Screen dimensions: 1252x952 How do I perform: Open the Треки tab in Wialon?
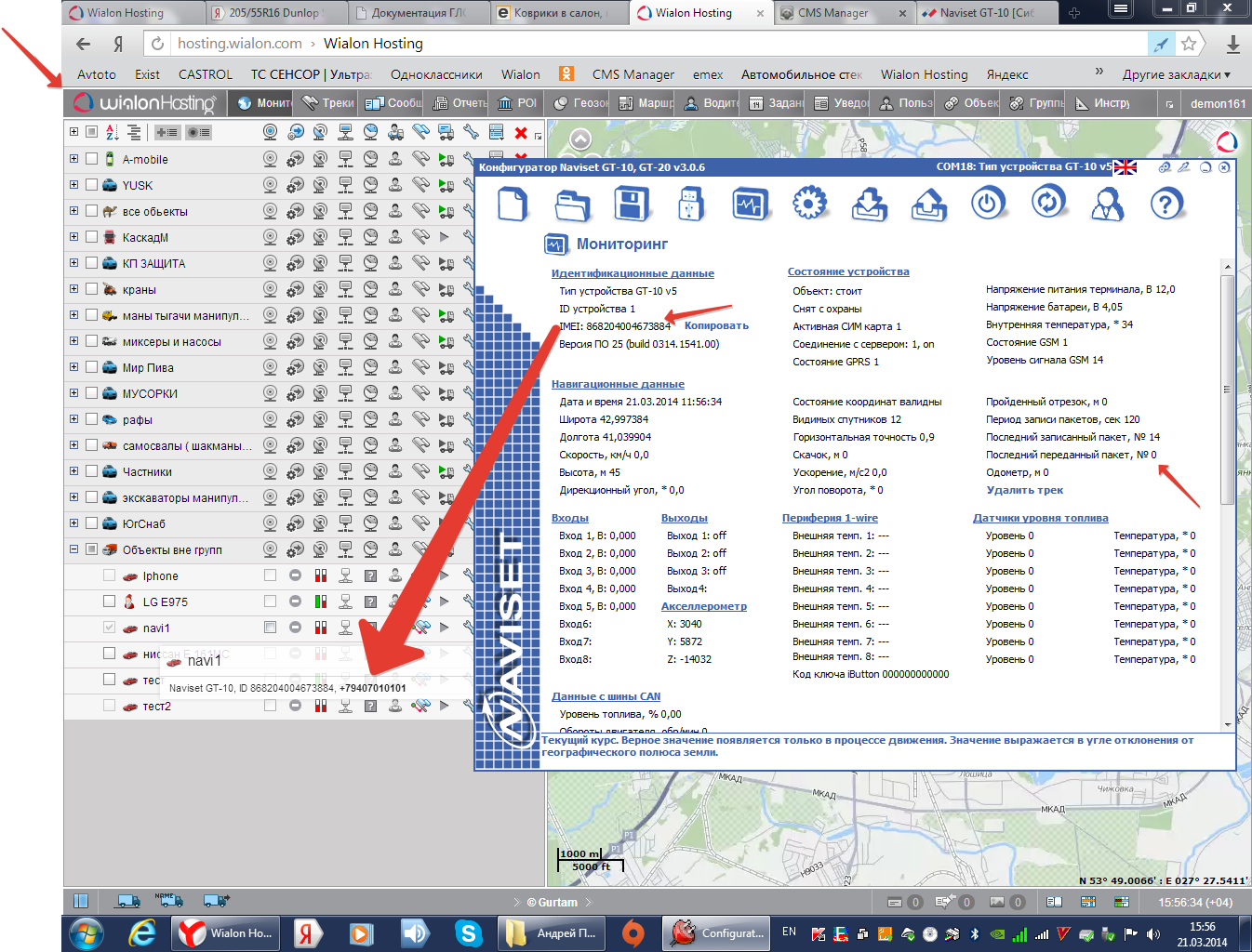tap(328, 103)
